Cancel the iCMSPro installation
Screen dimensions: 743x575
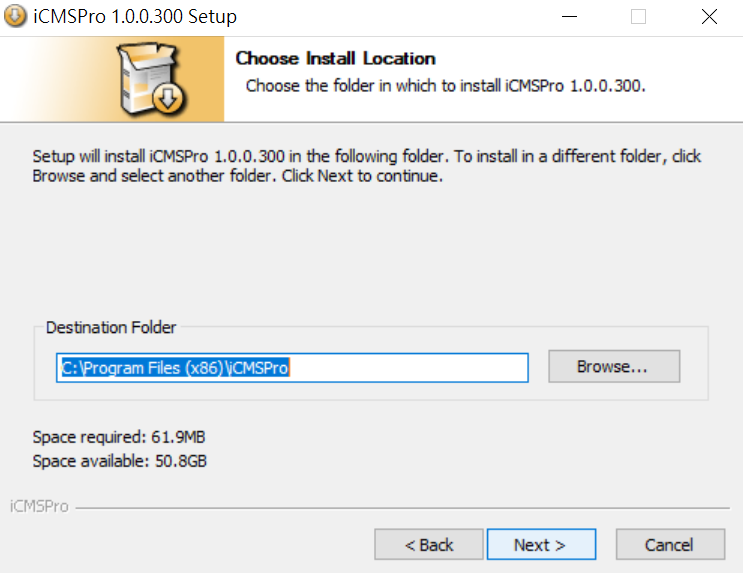(x=670, y=544)
